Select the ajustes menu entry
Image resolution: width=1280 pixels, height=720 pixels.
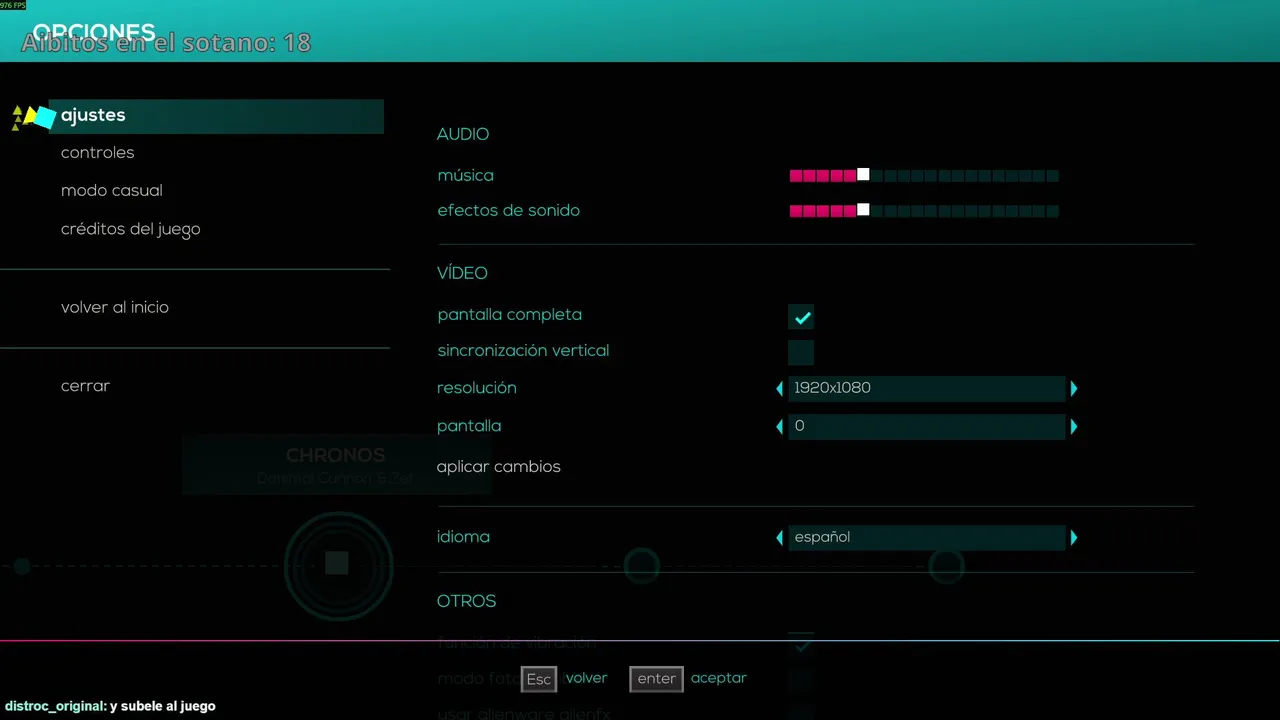point(215,116)
